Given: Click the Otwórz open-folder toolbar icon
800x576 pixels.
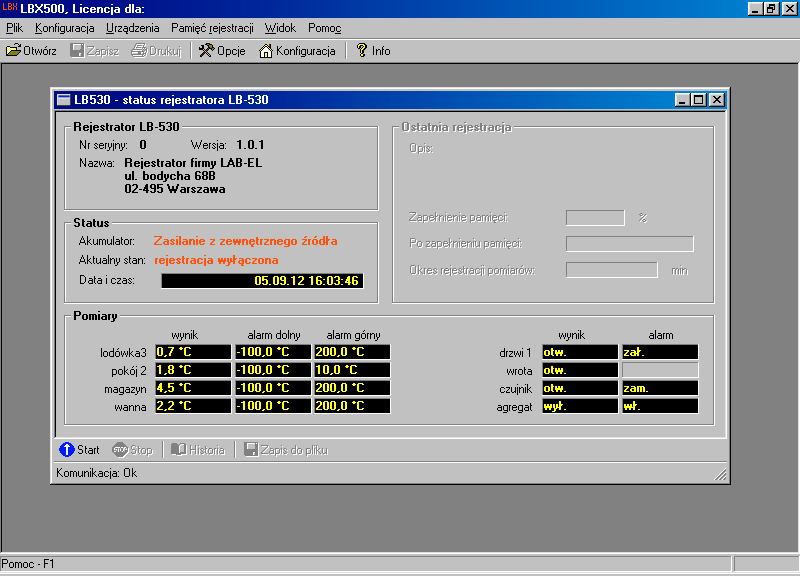Looking at the screenshot, I should [x=13, y=51].
